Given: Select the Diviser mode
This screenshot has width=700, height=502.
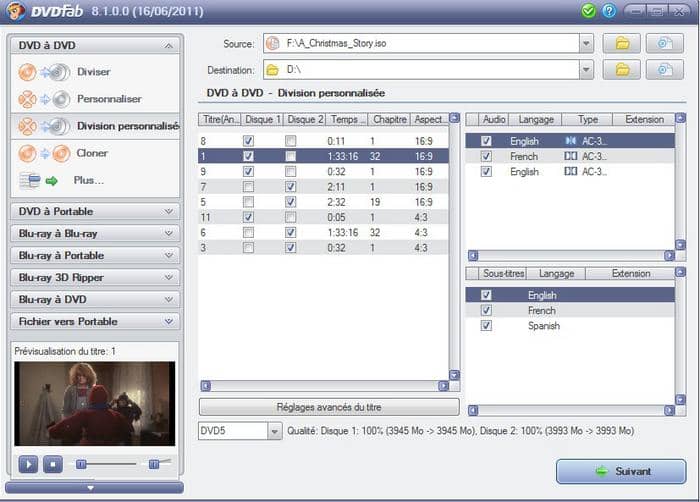Looking at the screenshot, I should pos(93,72).
